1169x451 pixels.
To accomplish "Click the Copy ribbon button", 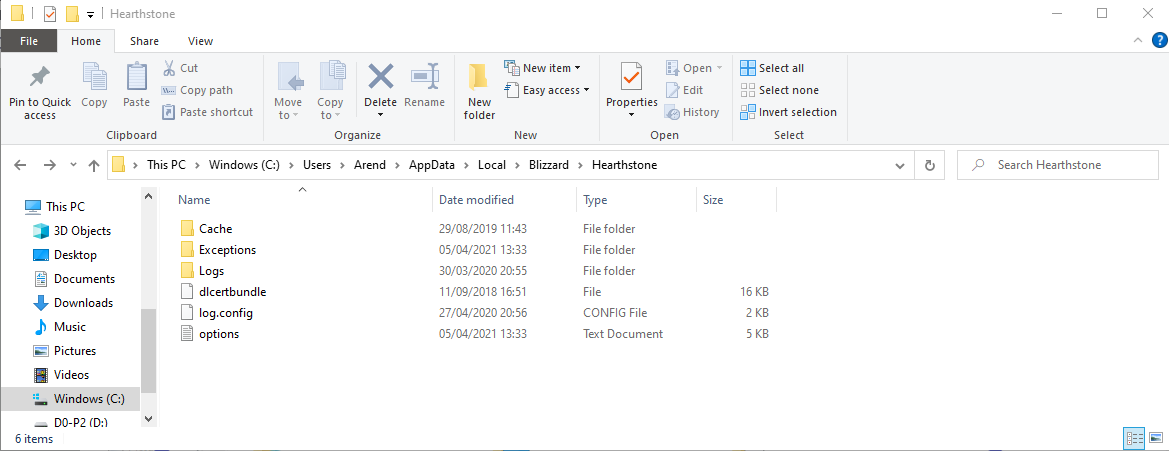I will (x=94, y=88).
